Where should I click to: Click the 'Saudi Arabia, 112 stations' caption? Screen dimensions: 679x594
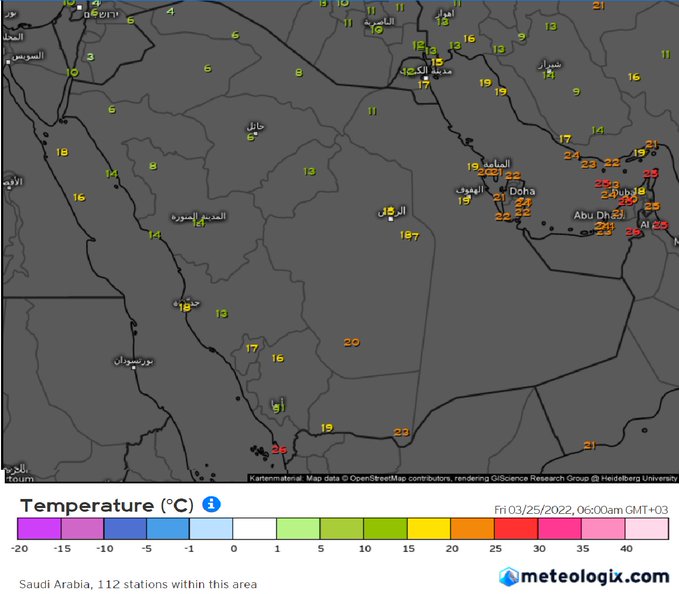pos(137,583)
